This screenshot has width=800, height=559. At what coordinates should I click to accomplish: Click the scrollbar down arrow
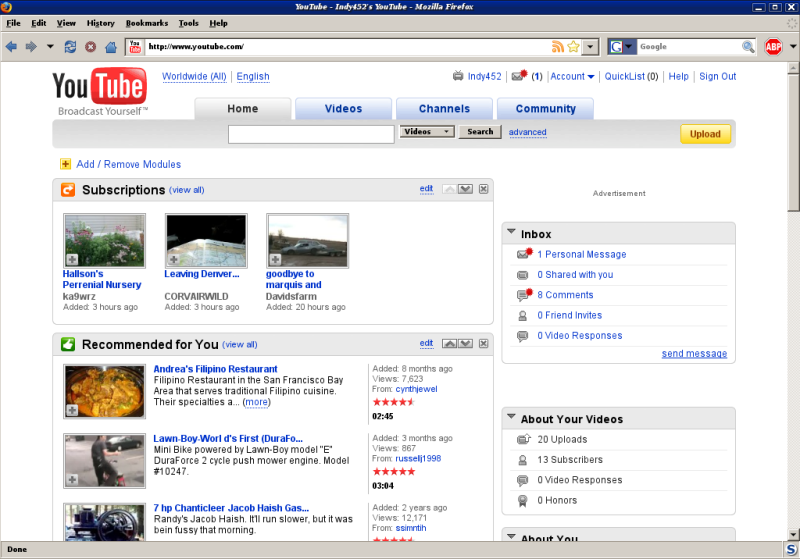click(x=793, y=535)
